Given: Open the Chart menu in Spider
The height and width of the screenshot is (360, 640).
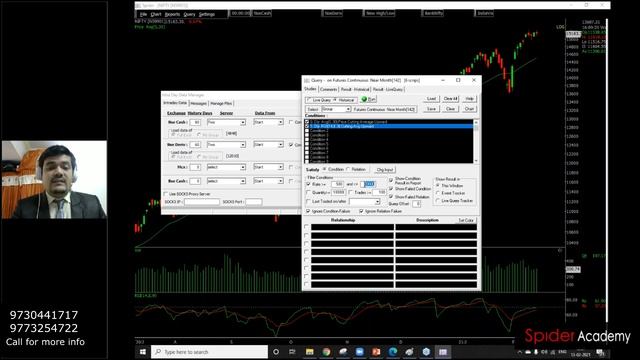Looking at the screenshot, I should pyautogui.click(x=156, y=14).
